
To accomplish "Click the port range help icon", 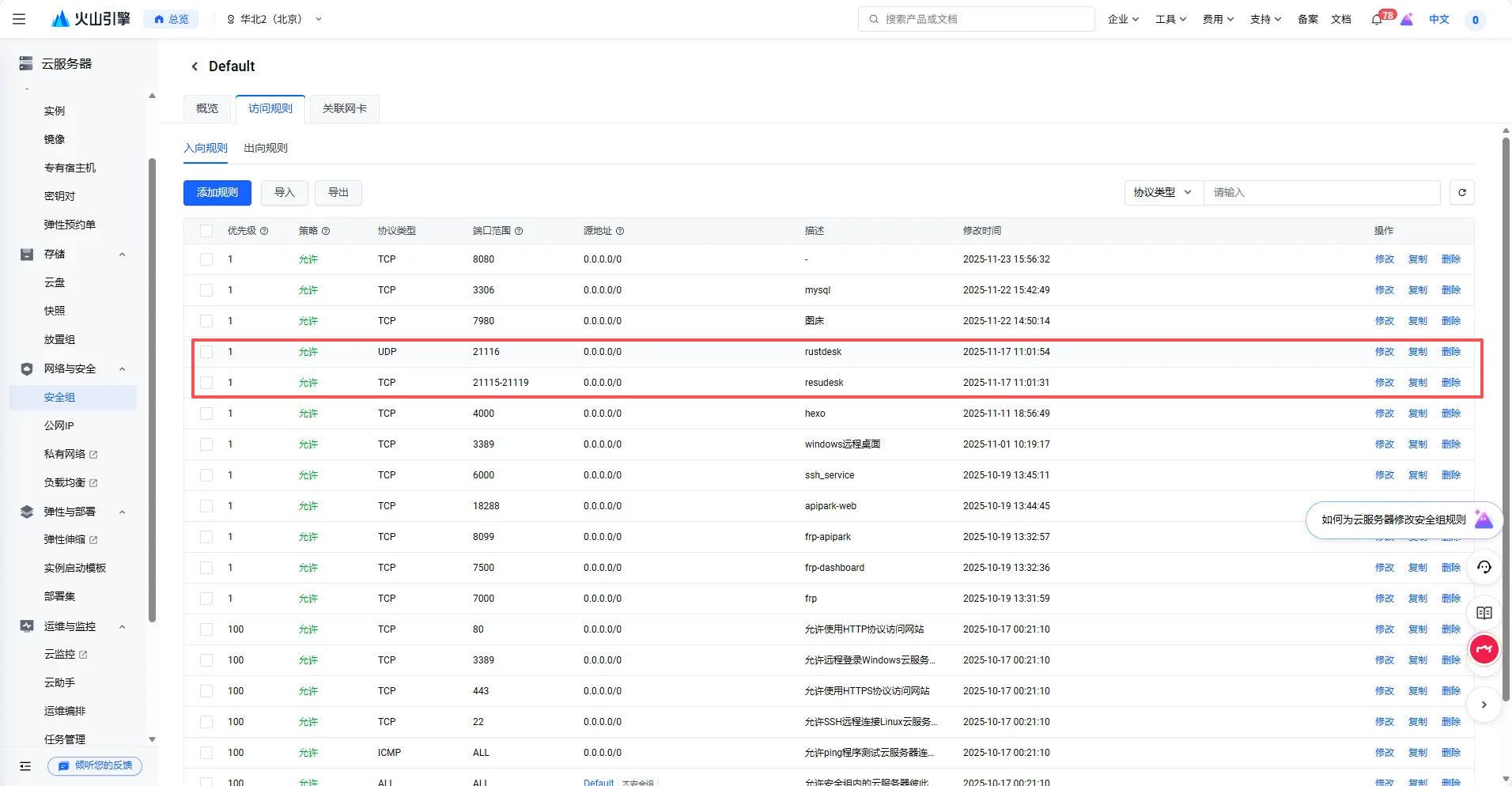I will click(x=519, y=231).
